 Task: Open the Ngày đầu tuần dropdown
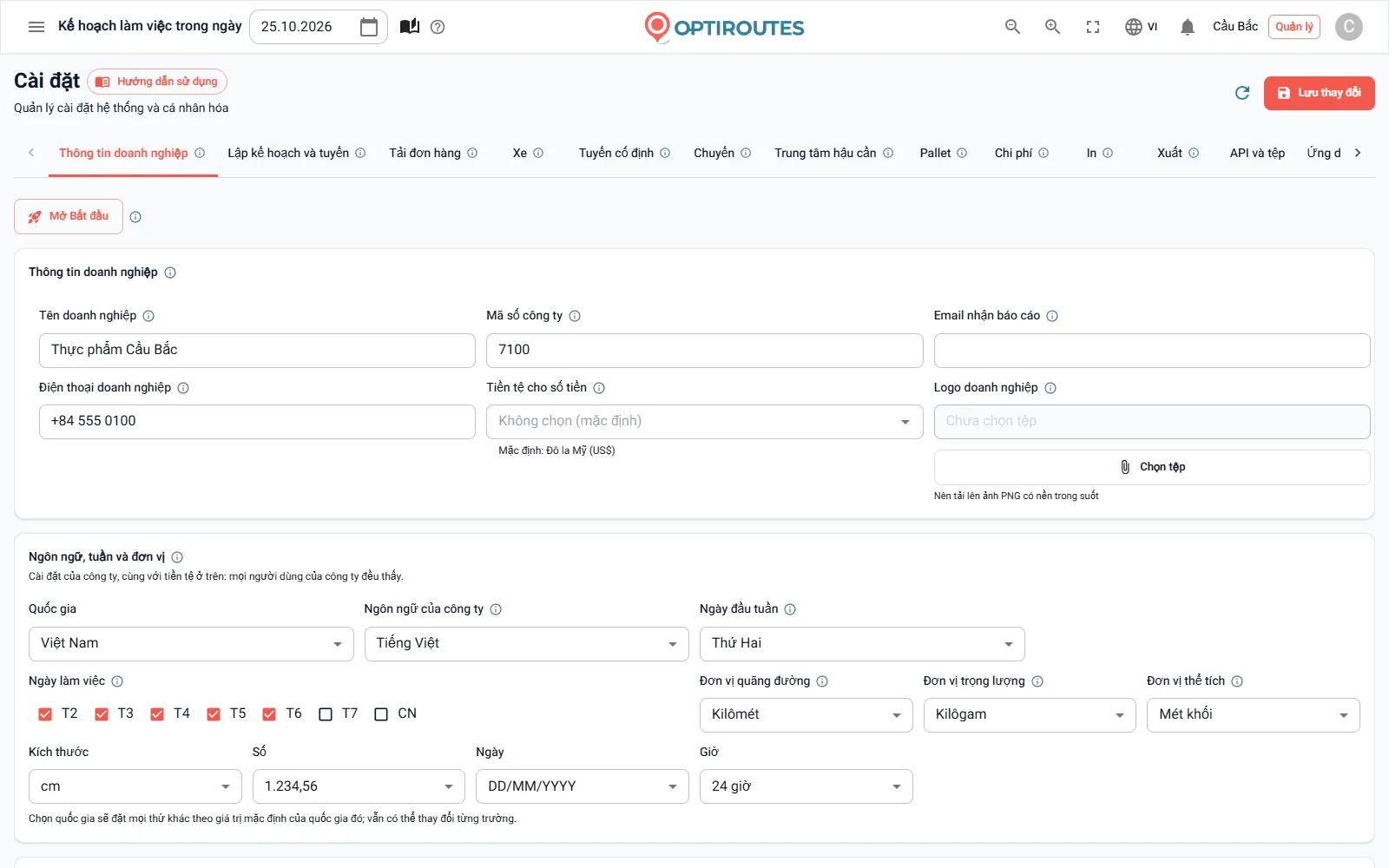pos(862,644)
